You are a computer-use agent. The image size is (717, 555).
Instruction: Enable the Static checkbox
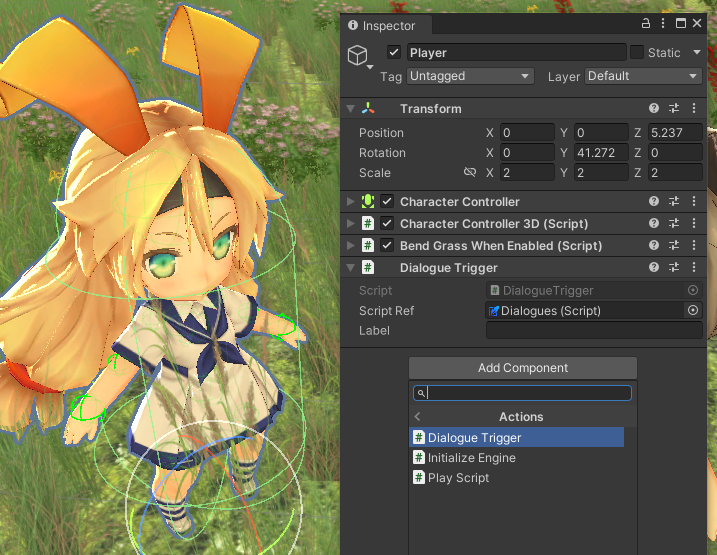click(637, 52)
